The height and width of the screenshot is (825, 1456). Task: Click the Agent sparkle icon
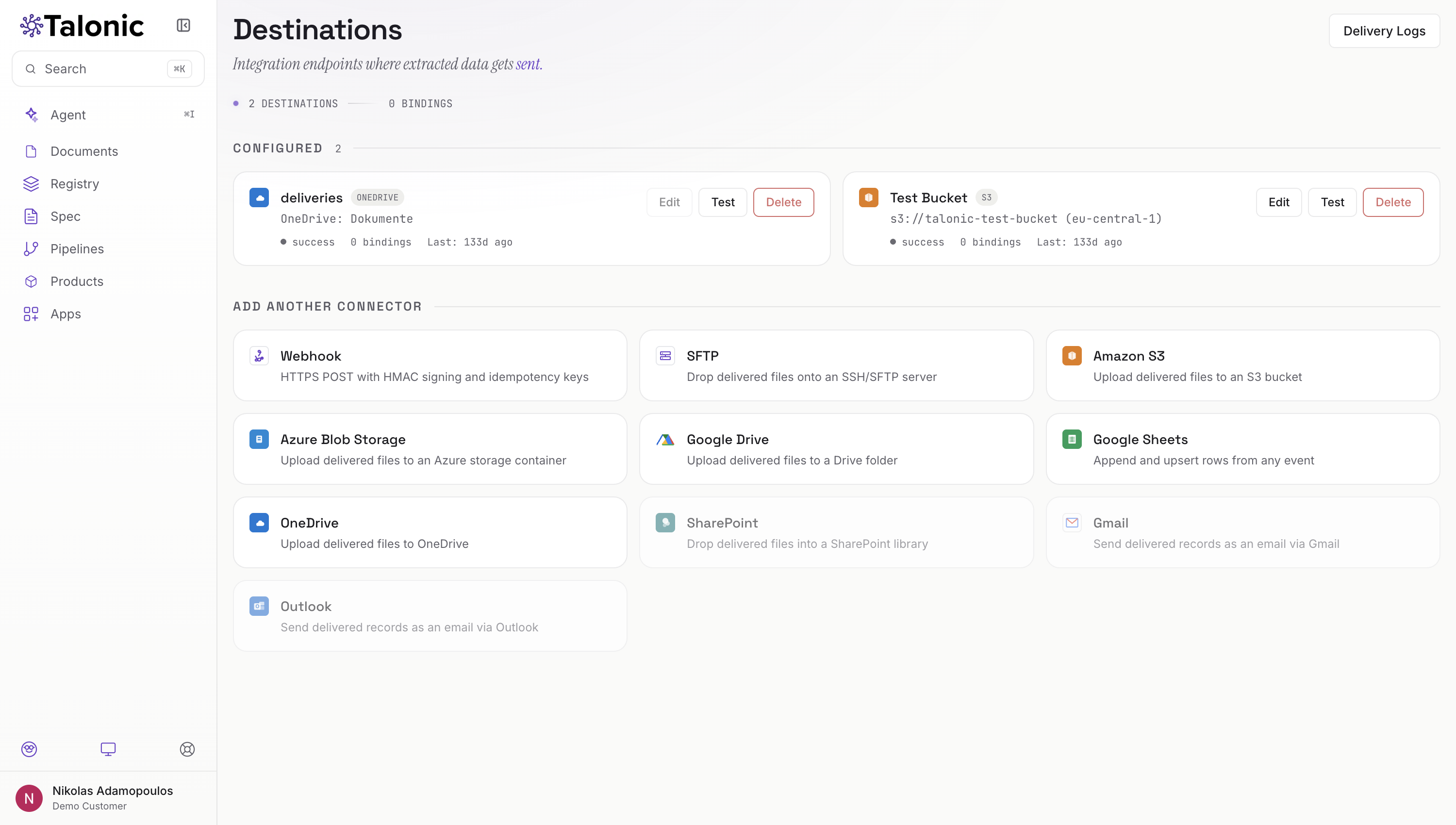[x=32, y=115]
